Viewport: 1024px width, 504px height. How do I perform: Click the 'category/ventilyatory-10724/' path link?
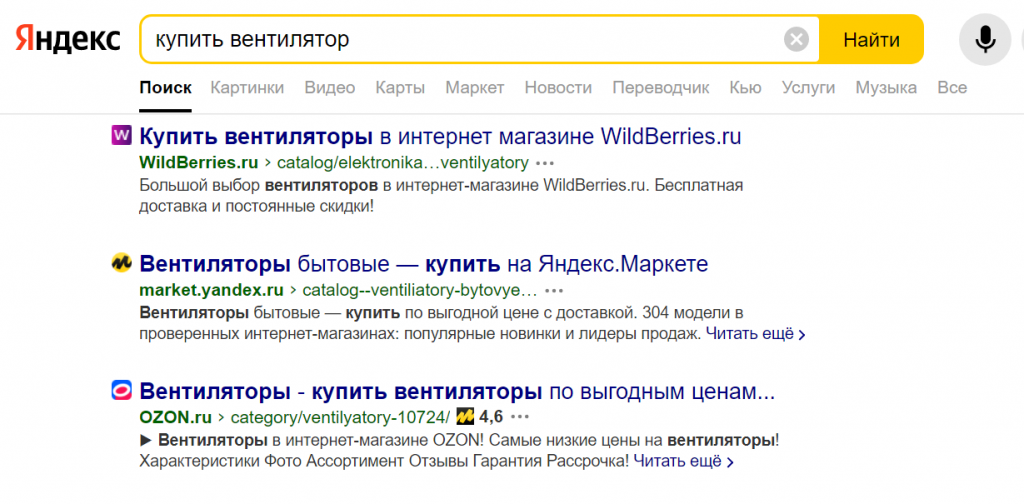point(340,417)
